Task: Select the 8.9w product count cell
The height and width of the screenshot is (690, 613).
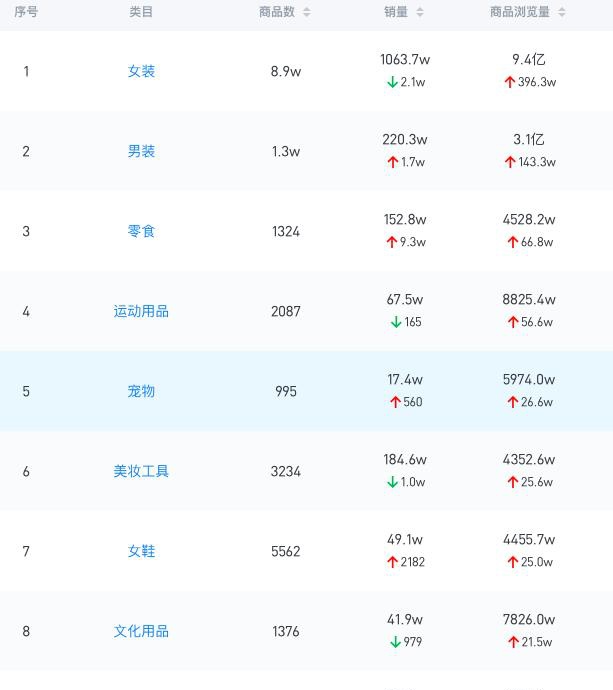Action: (286, 71)
